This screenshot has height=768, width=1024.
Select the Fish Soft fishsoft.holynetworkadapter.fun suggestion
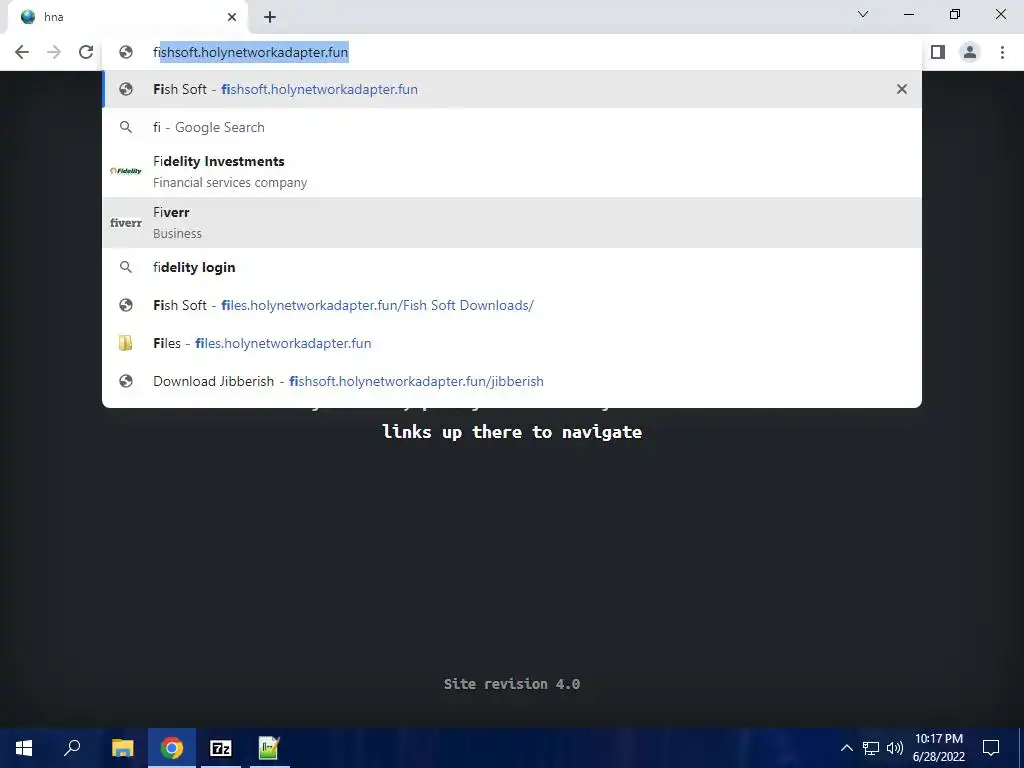coord(512,89)
